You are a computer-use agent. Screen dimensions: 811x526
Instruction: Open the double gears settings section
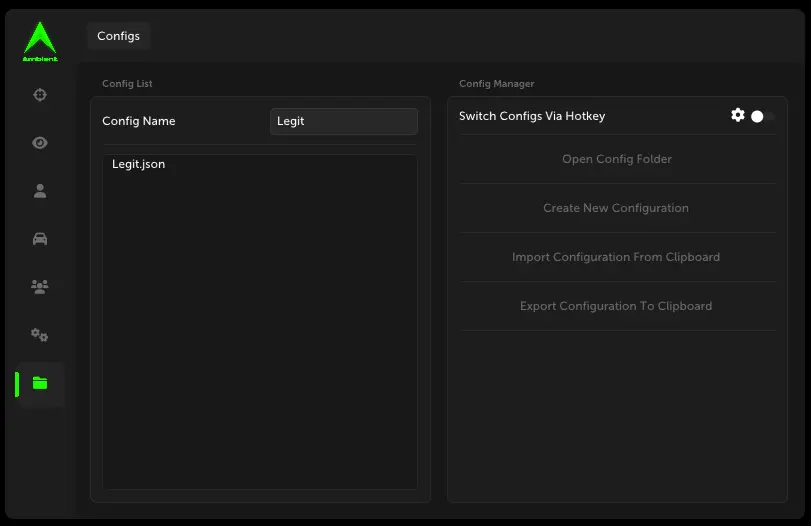point(40,335)
